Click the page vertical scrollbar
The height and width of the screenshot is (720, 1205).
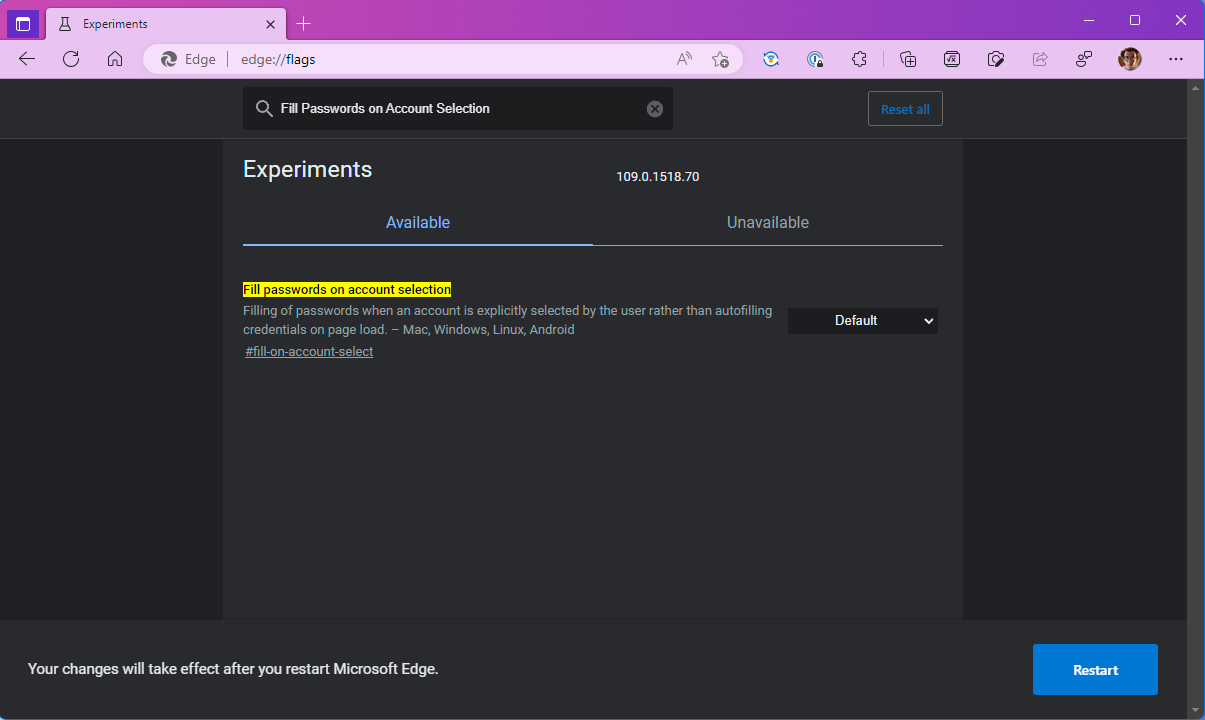[x=1196, y=398]
